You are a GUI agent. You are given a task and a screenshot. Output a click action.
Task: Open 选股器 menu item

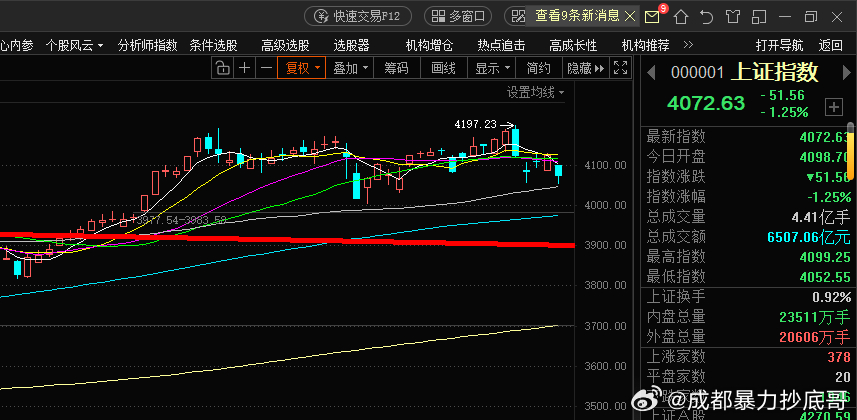pos(351,45)
